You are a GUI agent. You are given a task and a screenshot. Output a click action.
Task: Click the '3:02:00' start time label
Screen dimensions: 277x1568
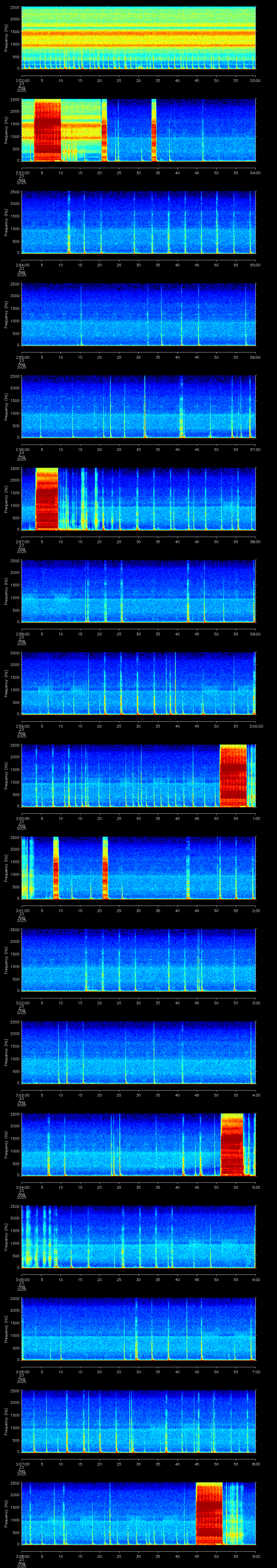pyautogui.click(x=22, y=1003)
